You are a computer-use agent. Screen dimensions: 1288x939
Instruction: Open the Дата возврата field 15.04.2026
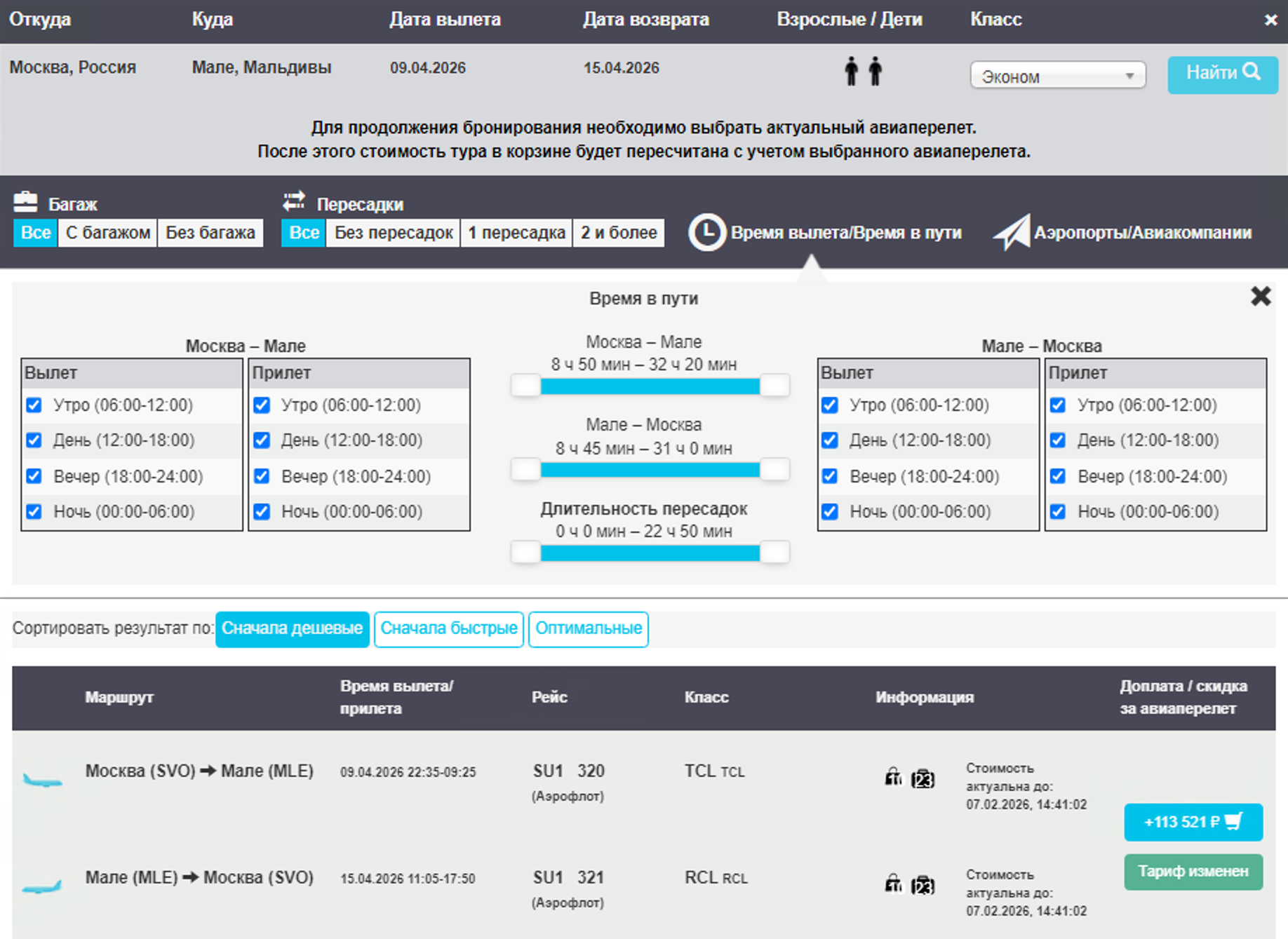point(621,68)
